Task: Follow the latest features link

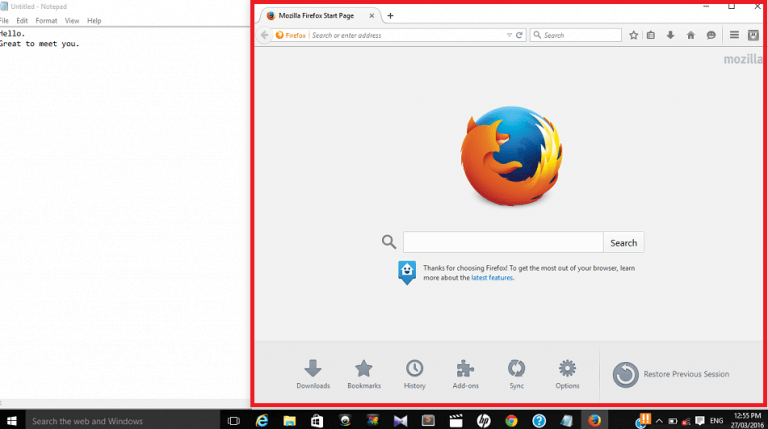Action: click(492, 278)
